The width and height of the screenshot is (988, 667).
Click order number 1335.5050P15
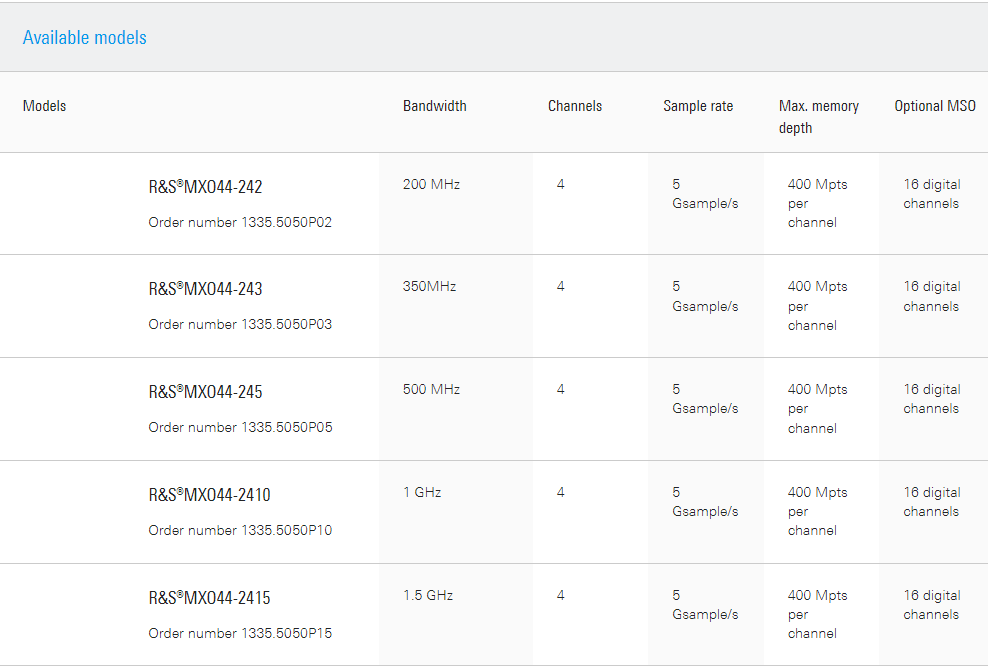(x=240, y=633)
